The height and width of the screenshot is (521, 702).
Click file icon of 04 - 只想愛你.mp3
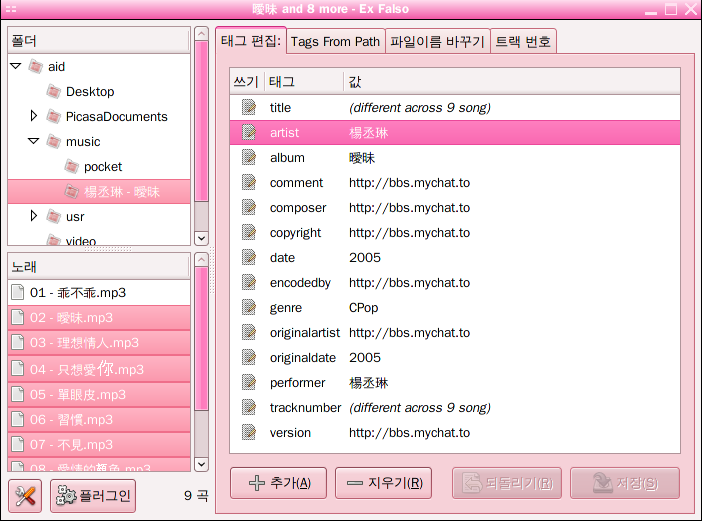click(18, 368)
